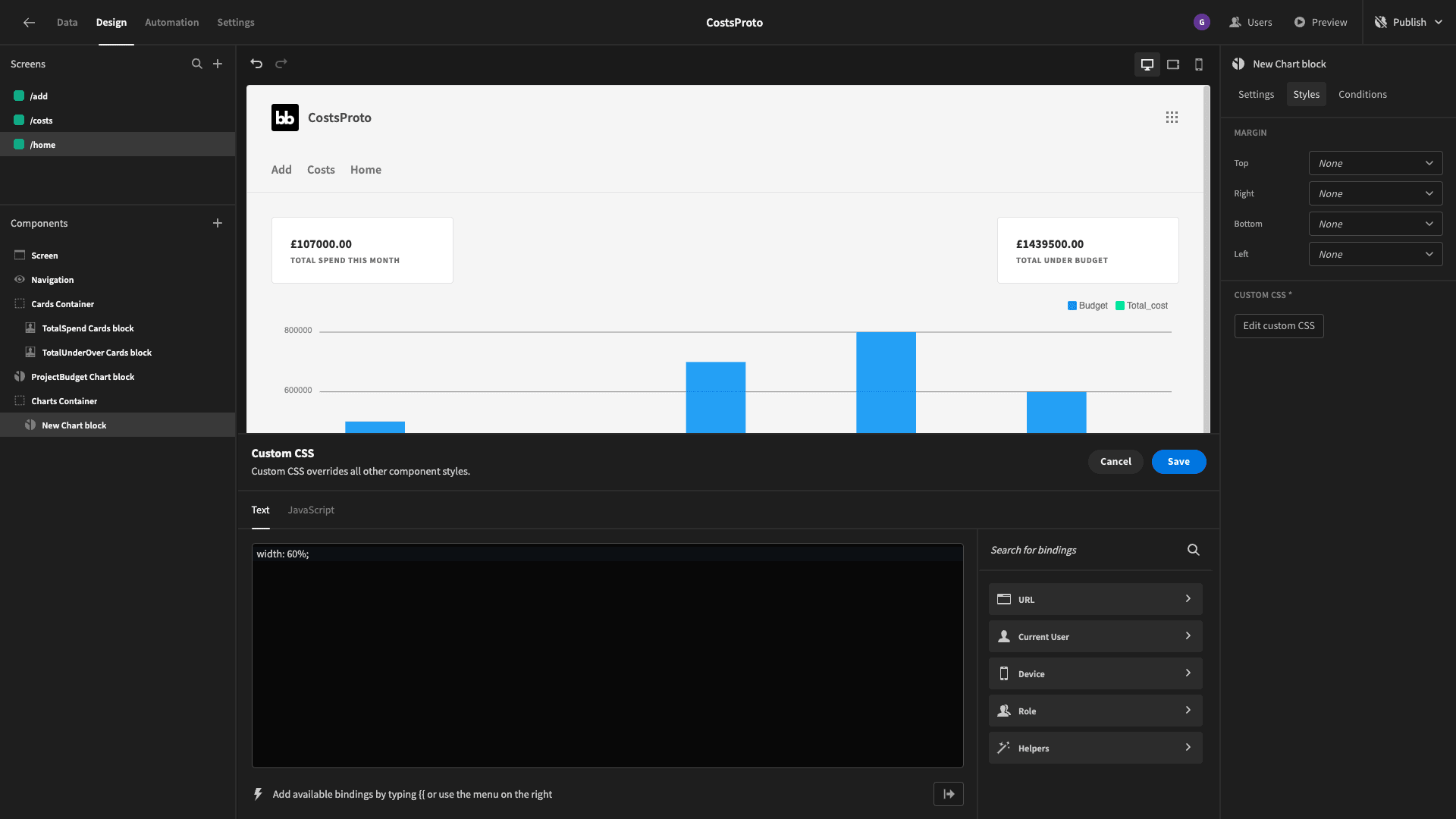This screenshot has width=1456, height=819.
Task: Click the user avatar G
Action: pos(1202,22)
